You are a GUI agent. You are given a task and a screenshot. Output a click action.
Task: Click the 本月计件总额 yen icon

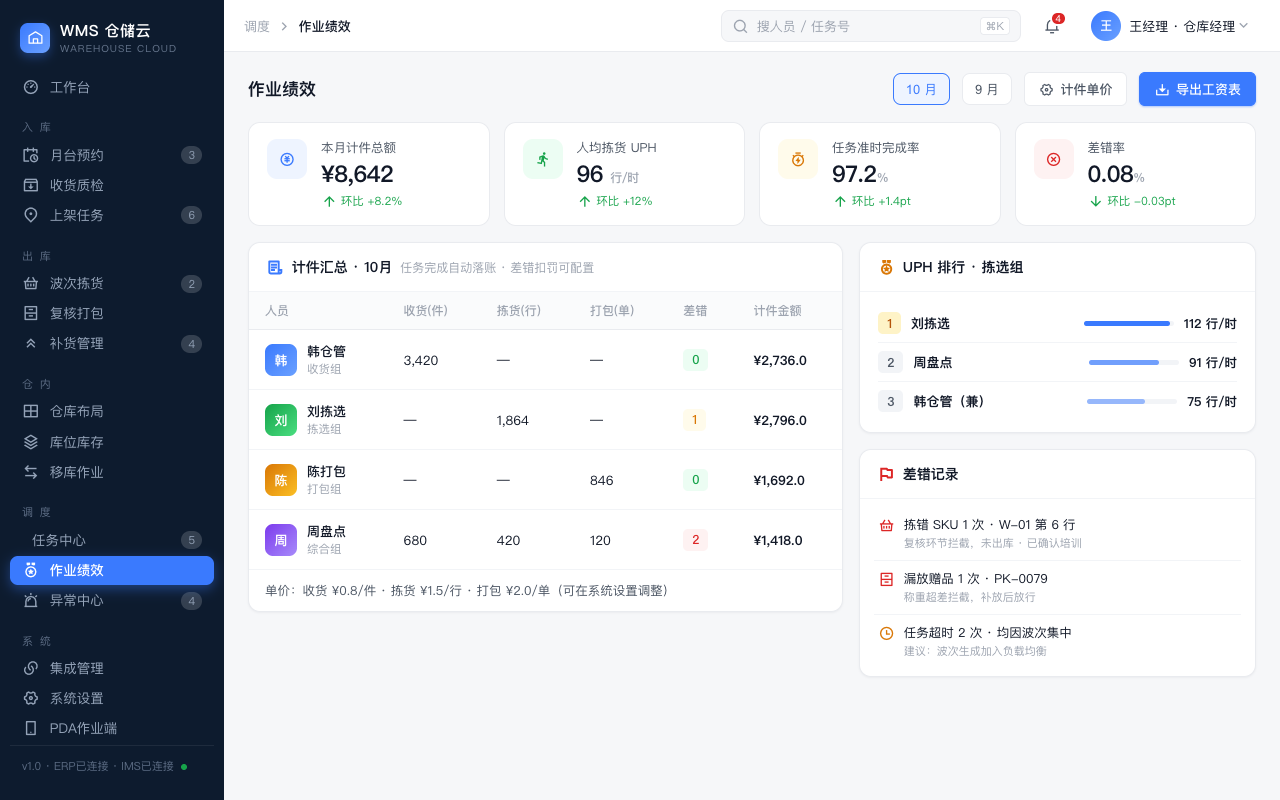pyautogui.click(x=287, y=159)
